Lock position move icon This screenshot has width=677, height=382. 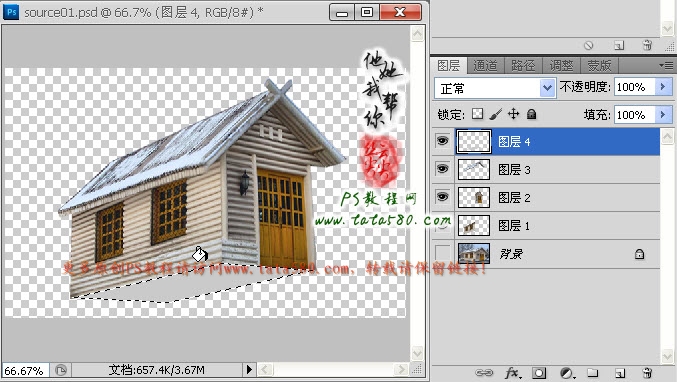tap(513, 114)
